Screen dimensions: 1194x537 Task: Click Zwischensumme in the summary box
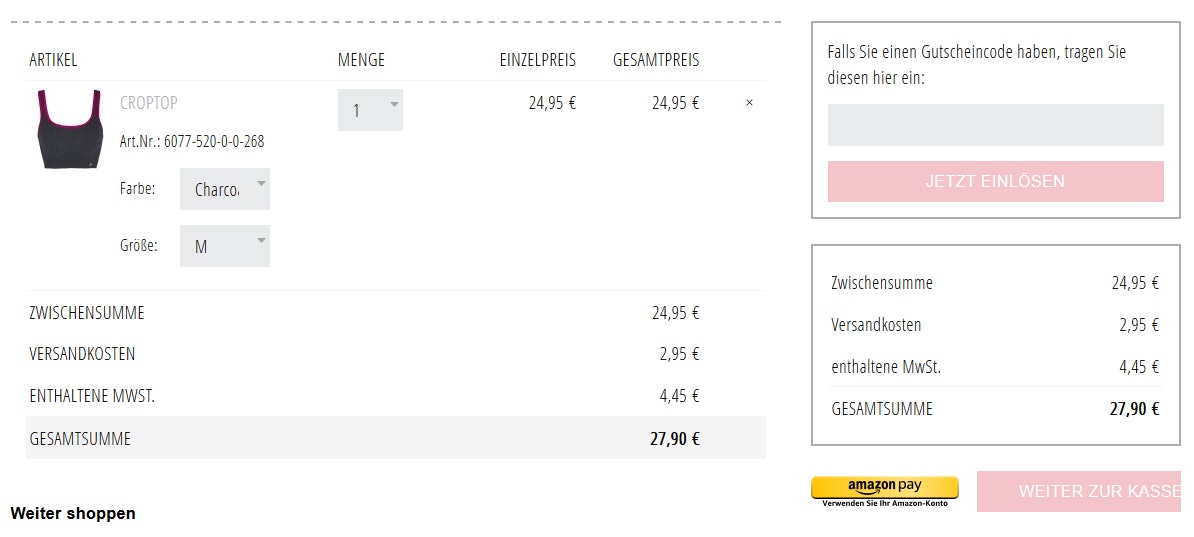click(882, 283)
